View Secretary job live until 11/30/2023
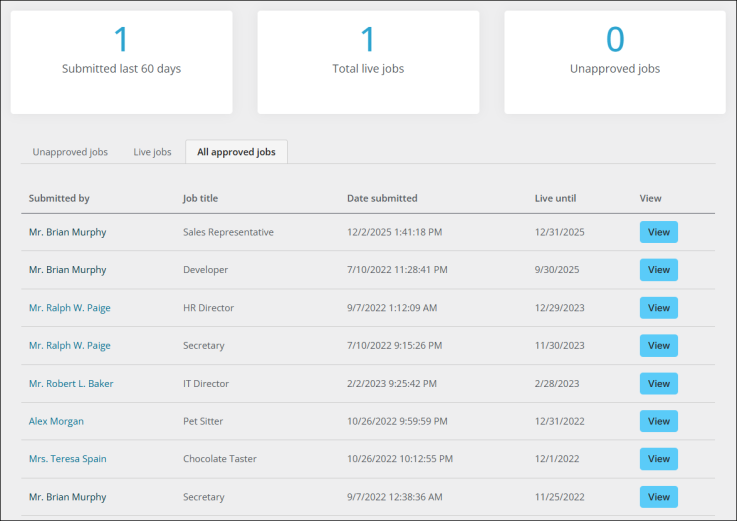737x521 pixels. coord(658,346)
